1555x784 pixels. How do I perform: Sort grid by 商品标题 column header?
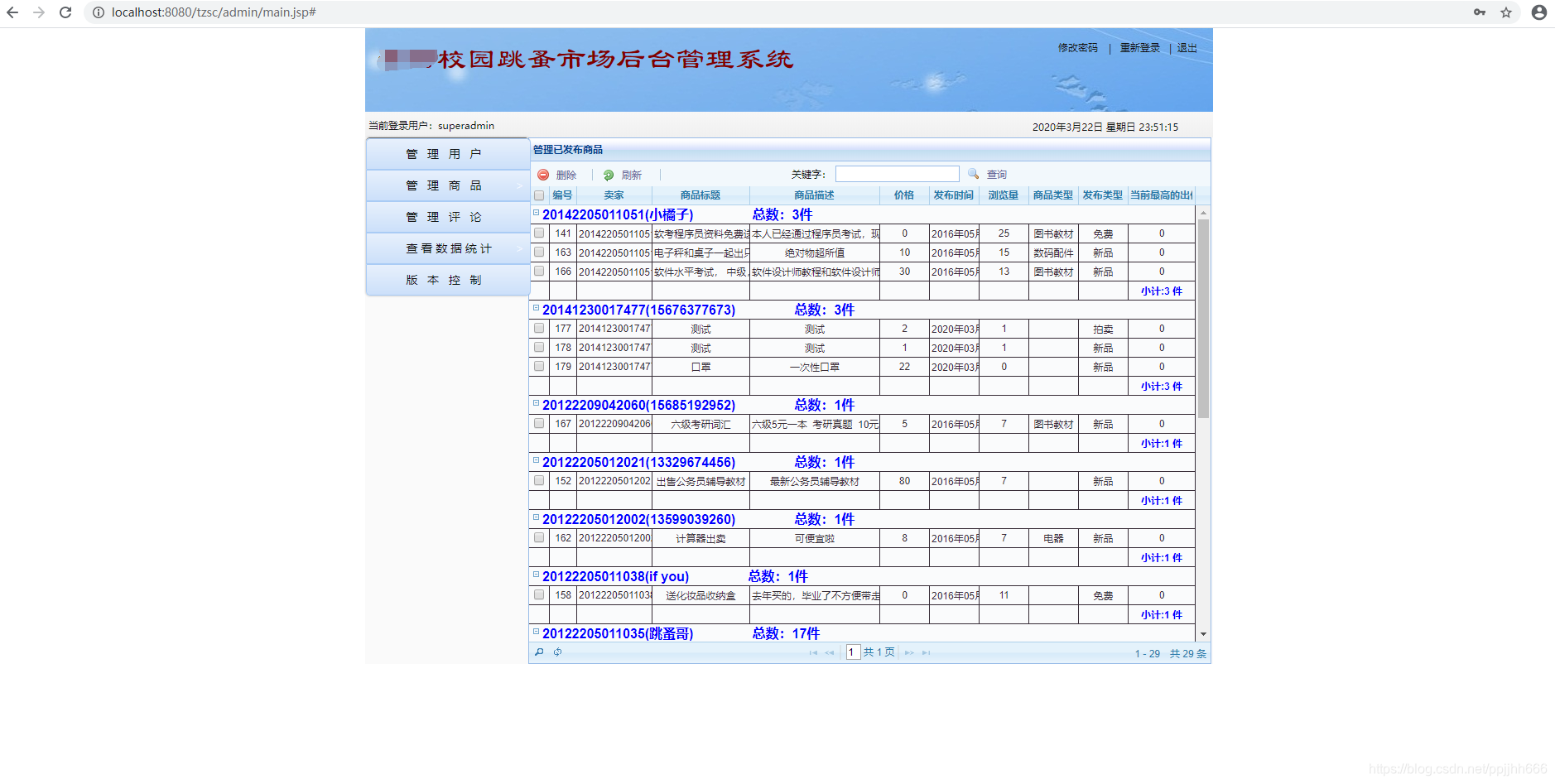tap(700, 195)
